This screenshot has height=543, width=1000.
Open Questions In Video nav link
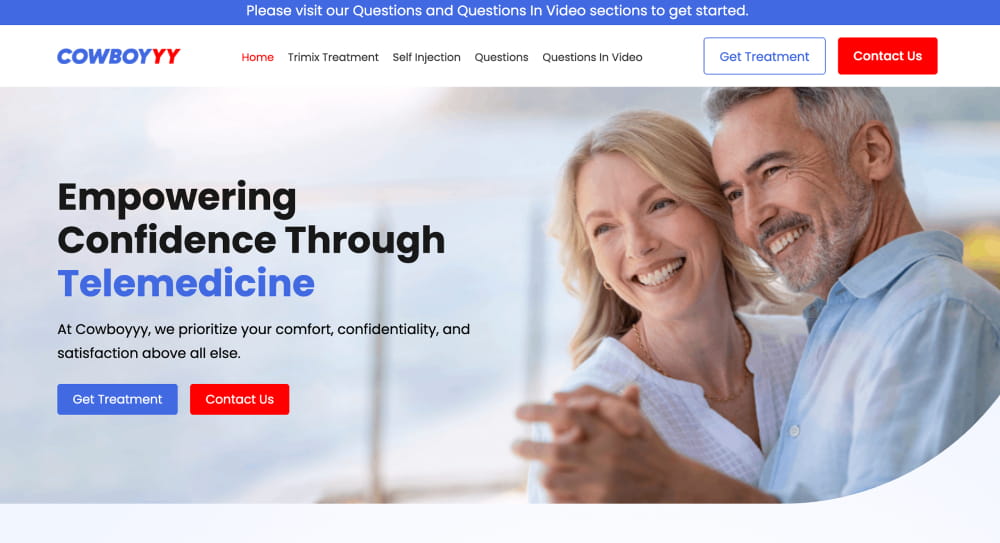pyautogui.click(x=592, y=57)
